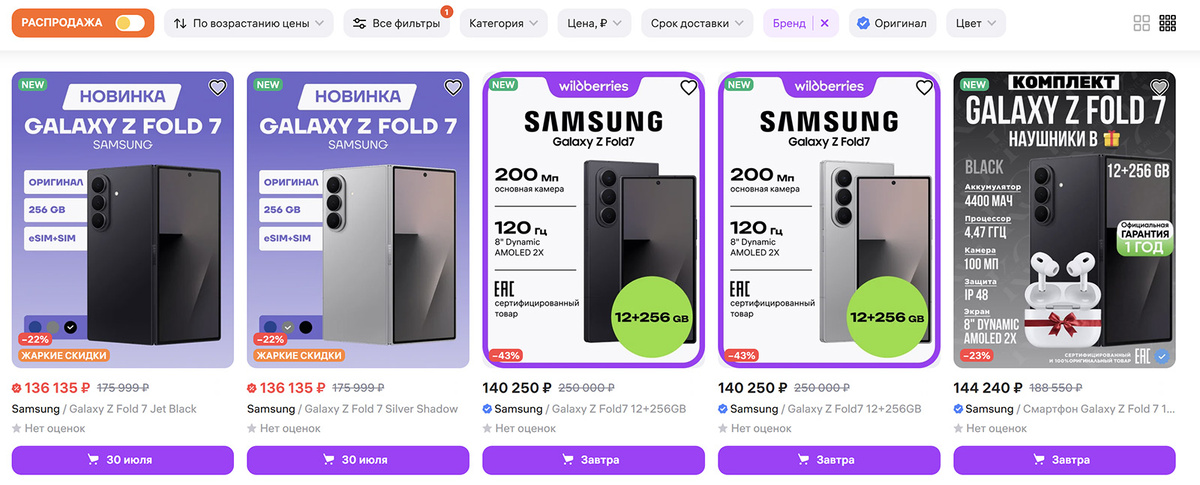The width and height of the screenshot is (1200, 485).
Task: Click heart on 144 240 ₽ bundle card
Action: 1159,88
